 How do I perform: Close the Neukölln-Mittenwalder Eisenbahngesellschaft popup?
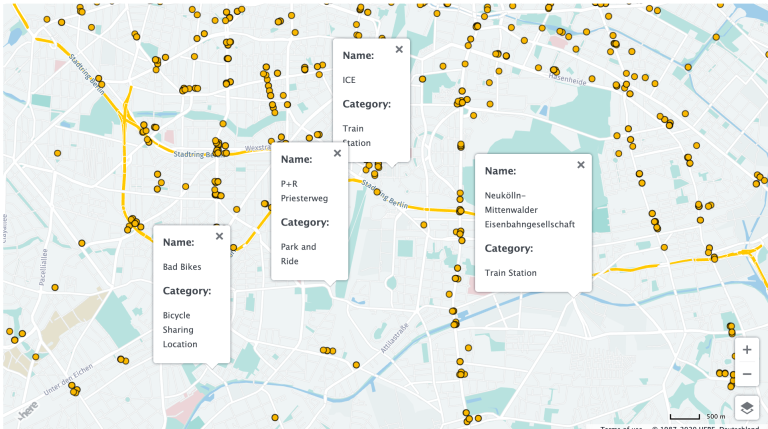[581, 165]
